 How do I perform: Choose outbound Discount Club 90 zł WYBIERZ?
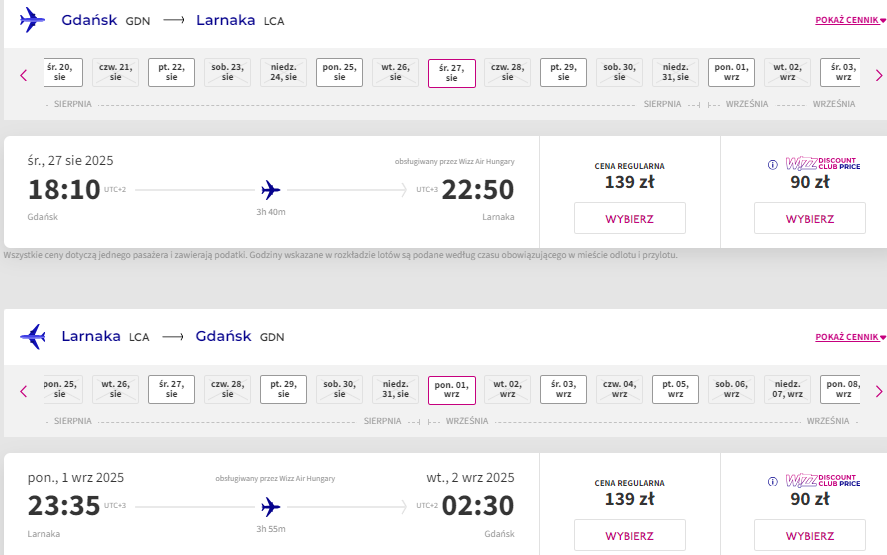(x=810, y=218)
